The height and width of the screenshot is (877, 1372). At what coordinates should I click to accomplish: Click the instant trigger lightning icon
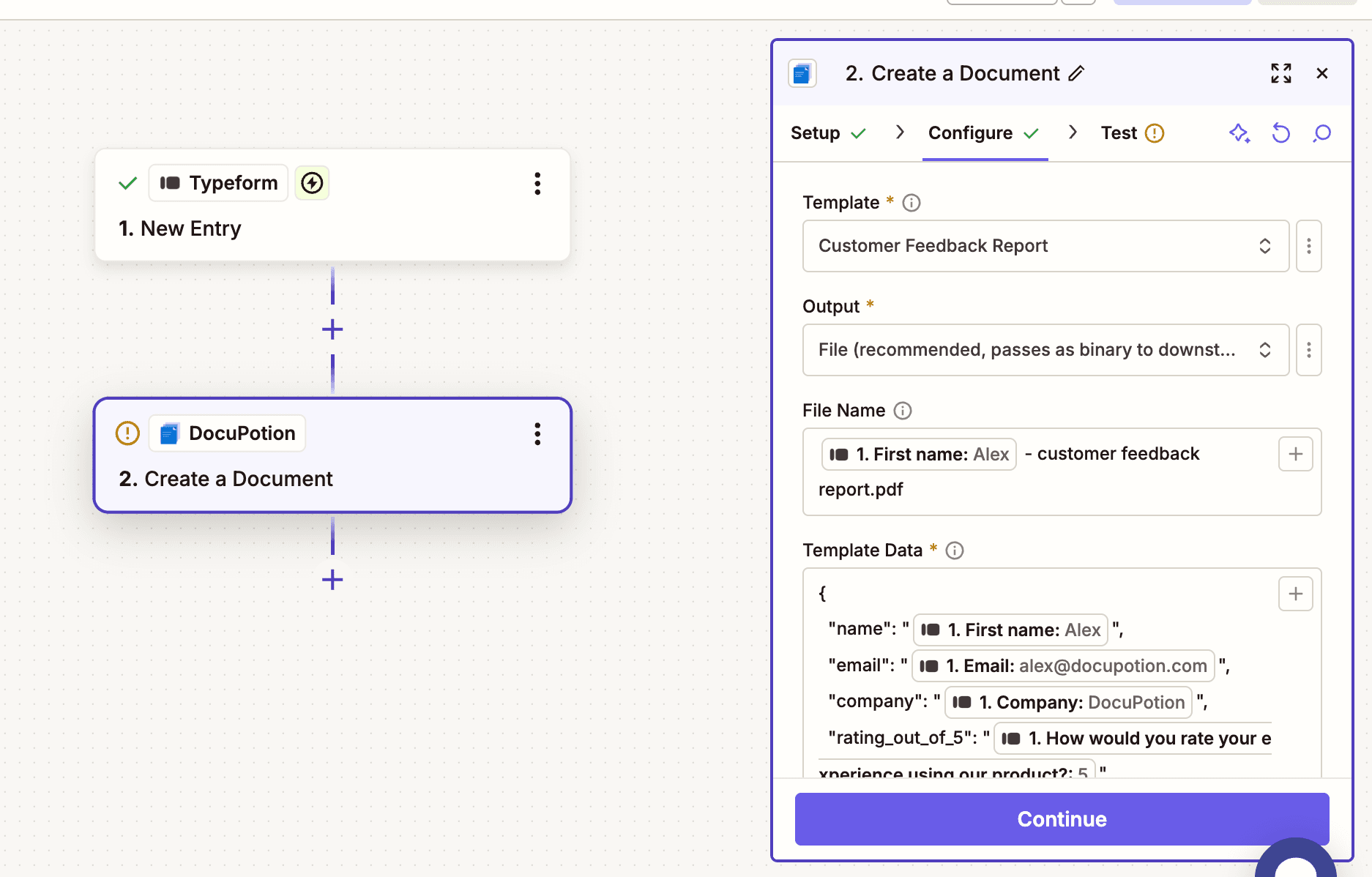point(312,183)
